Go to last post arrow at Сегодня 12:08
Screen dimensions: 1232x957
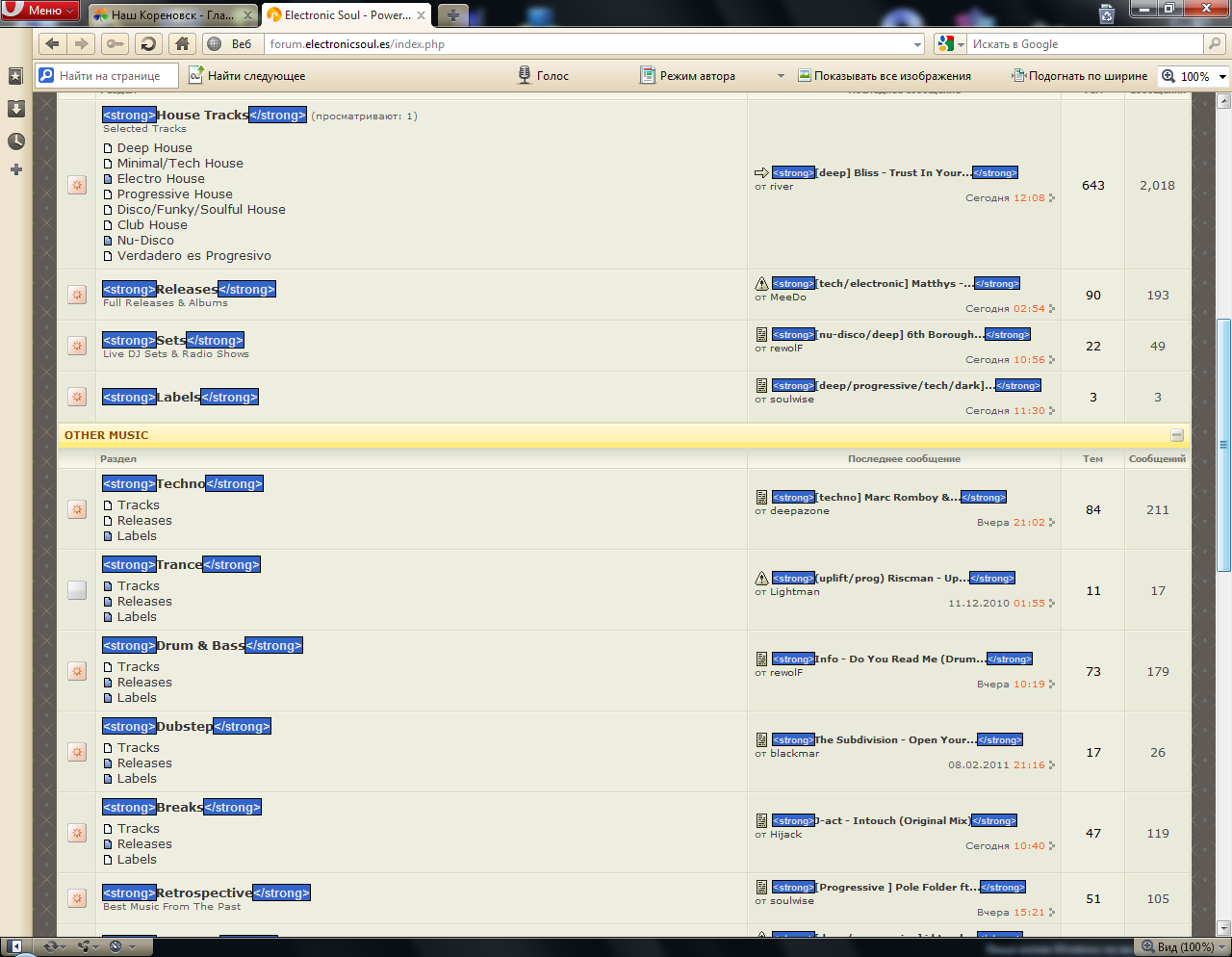point(1052,198)
